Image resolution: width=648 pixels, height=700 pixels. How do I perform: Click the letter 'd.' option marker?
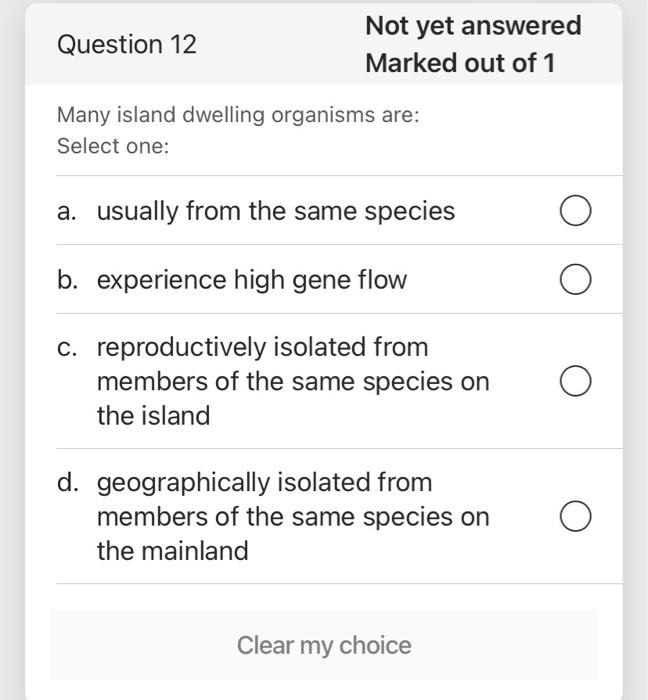tap(67, 482)
